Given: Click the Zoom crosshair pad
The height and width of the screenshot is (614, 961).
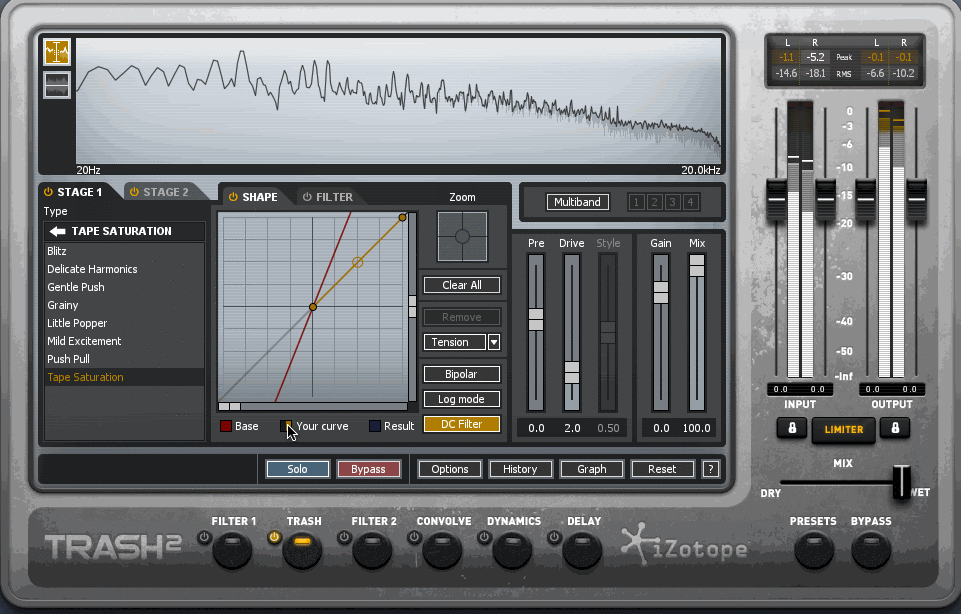Looking at the screenshot, I should click(x=462, y=237).
